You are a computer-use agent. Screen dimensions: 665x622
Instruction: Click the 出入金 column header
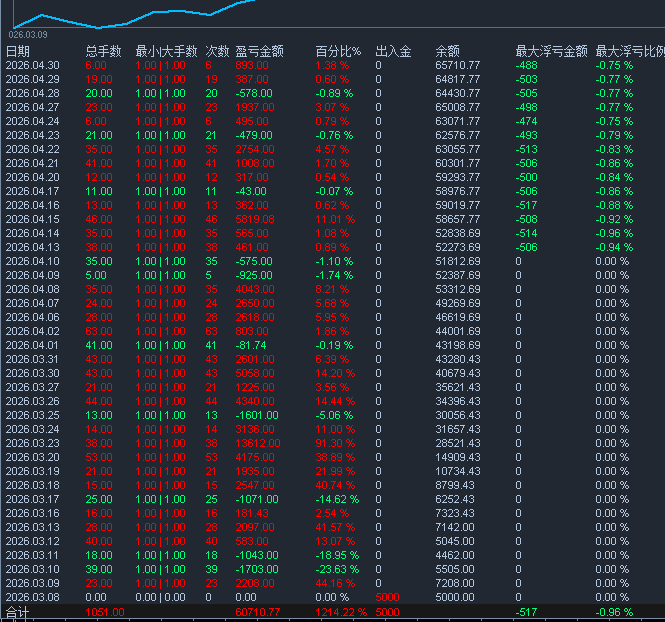(x=393, y=51)
